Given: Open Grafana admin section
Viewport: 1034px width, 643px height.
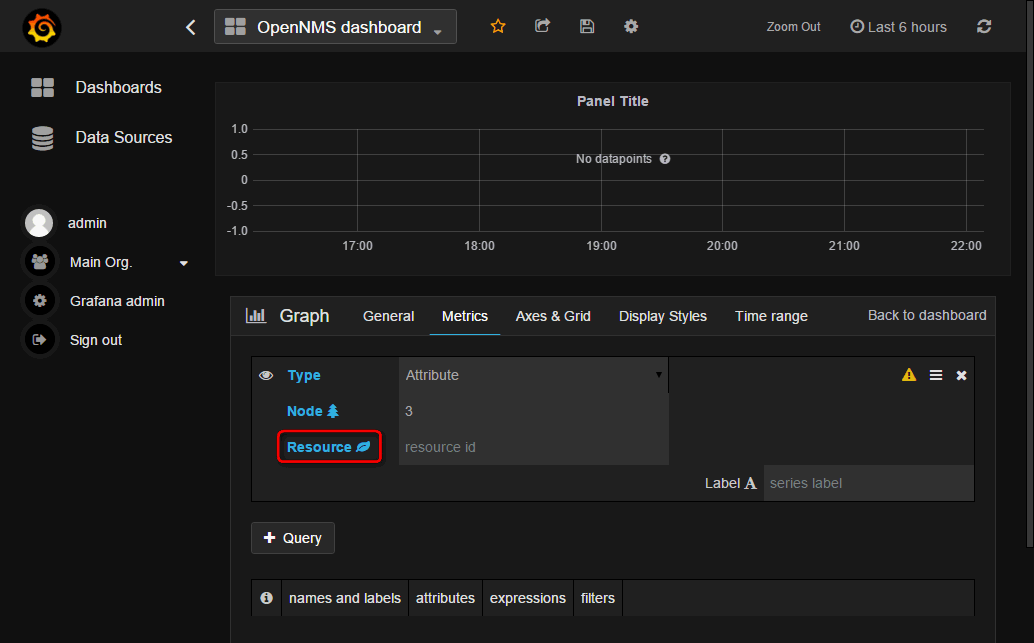Looking at the screenshot, I should point(117,301).
